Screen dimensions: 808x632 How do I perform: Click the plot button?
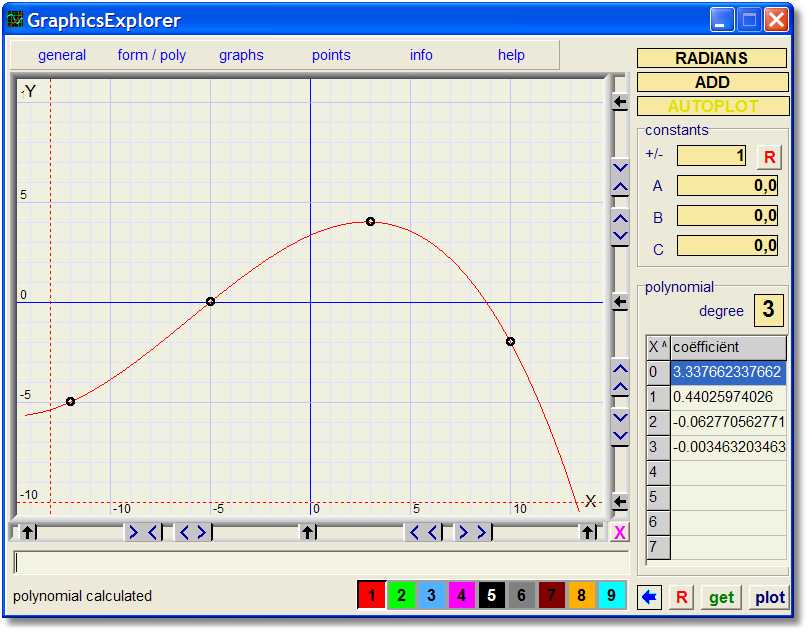[769, 597]
